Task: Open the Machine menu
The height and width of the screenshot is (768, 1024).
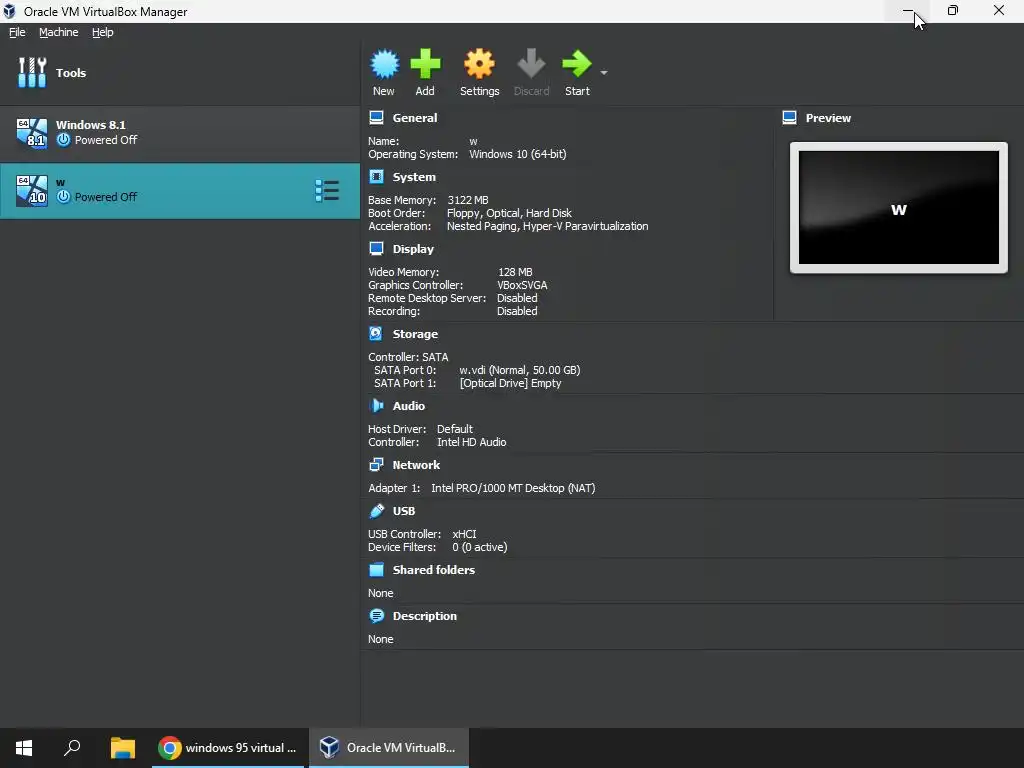Action: (59, 32)
